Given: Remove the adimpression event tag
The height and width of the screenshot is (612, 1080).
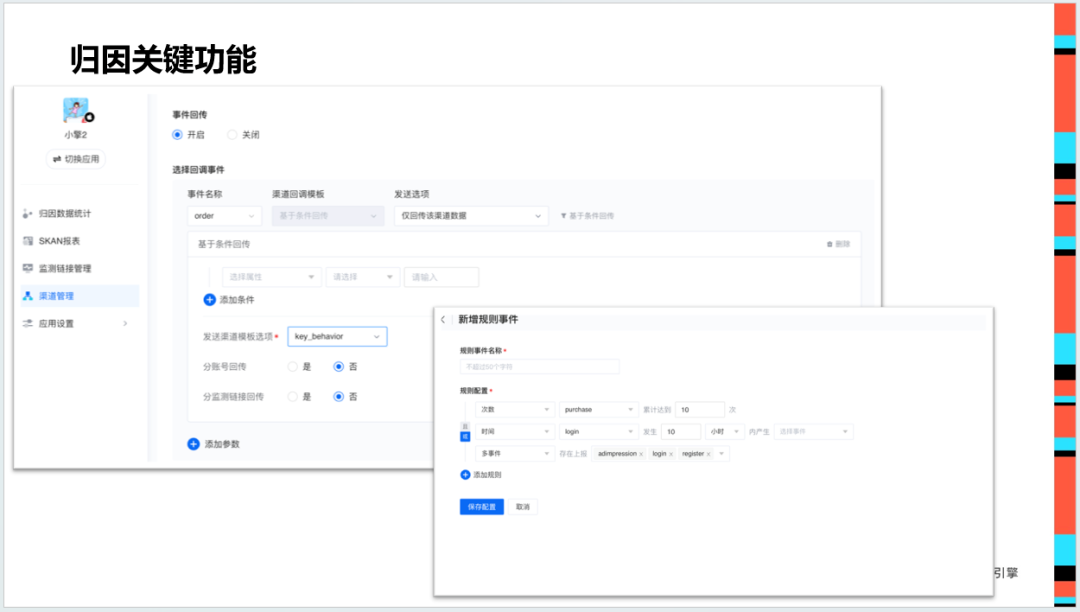Looking at the screenshot, I should click(x=641, y=453).
